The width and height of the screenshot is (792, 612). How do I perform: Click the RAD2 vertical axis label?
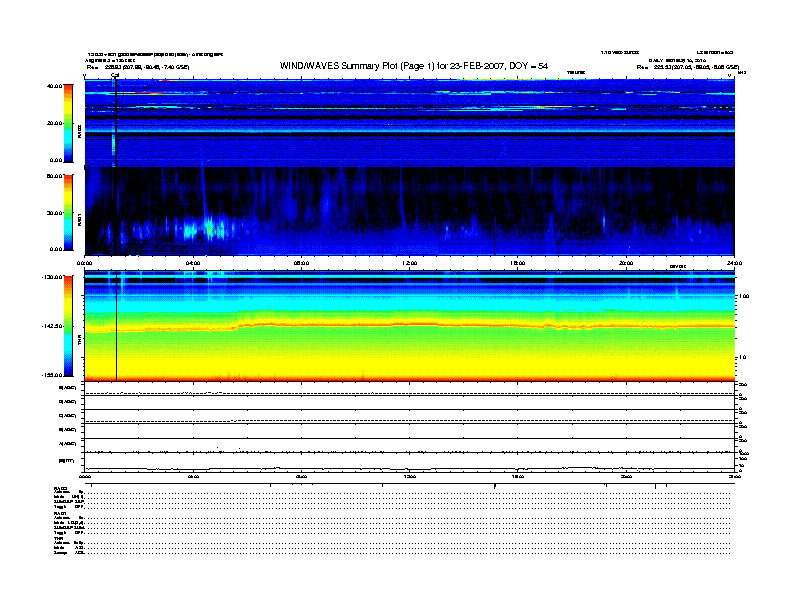pyautogui.click(x=79, y=131)
